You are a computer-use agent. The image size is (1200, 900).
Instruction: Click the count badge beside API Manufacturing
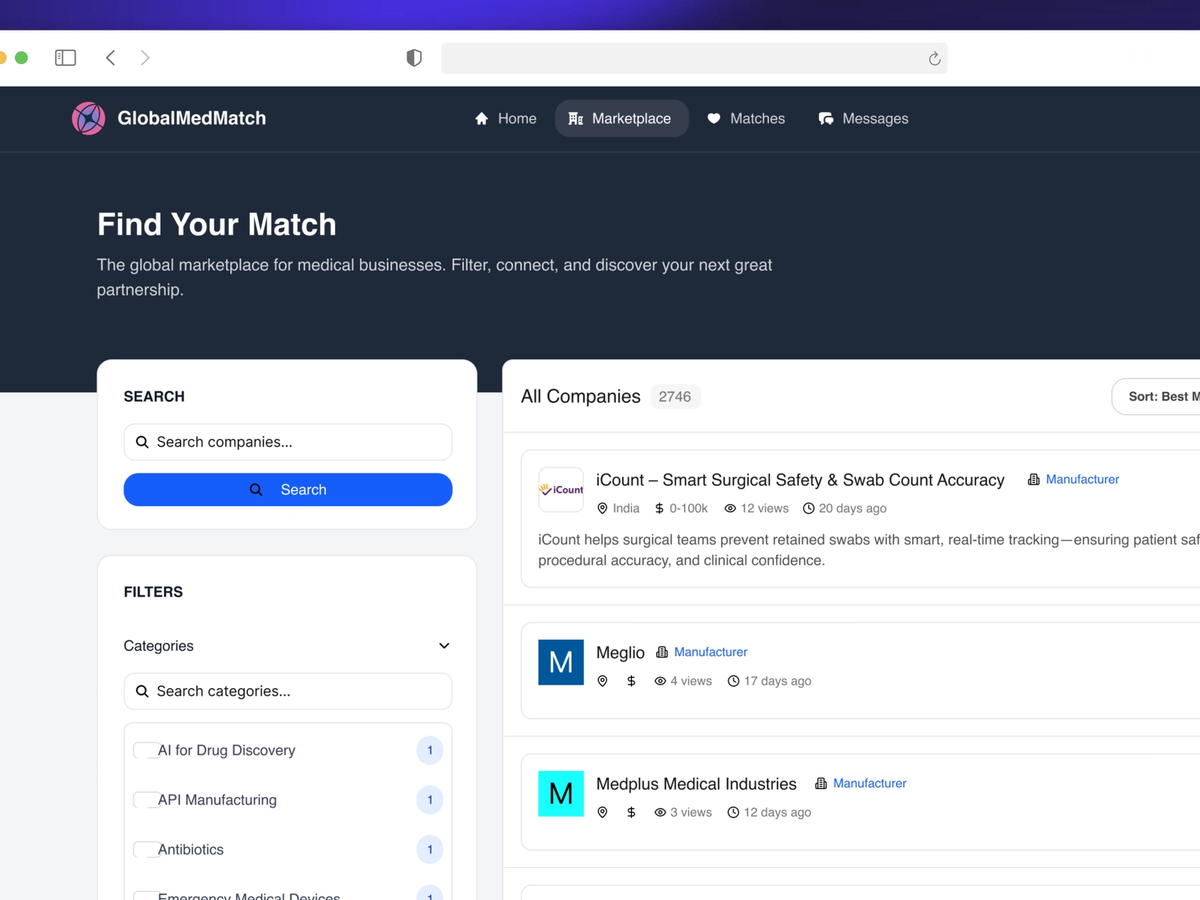pyautogui.click(x=430, y=800)
